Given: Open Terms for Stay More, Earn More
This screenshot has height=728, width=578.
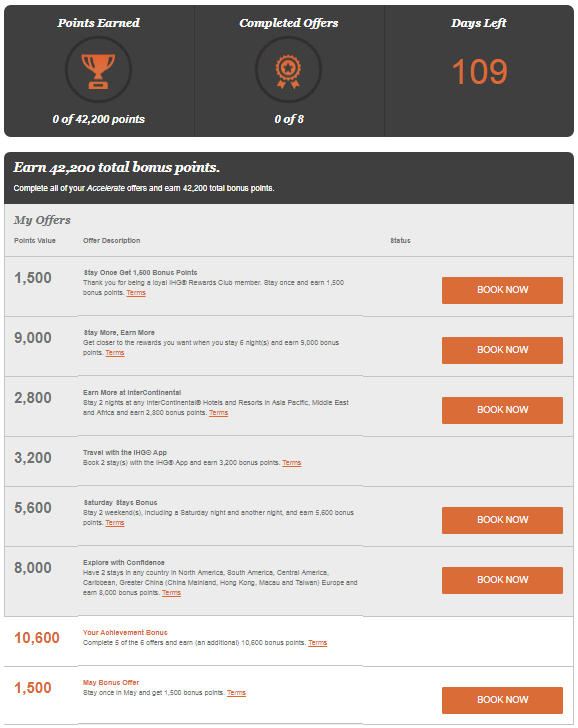Looking at the screenshot, I should tap(115, 353).
